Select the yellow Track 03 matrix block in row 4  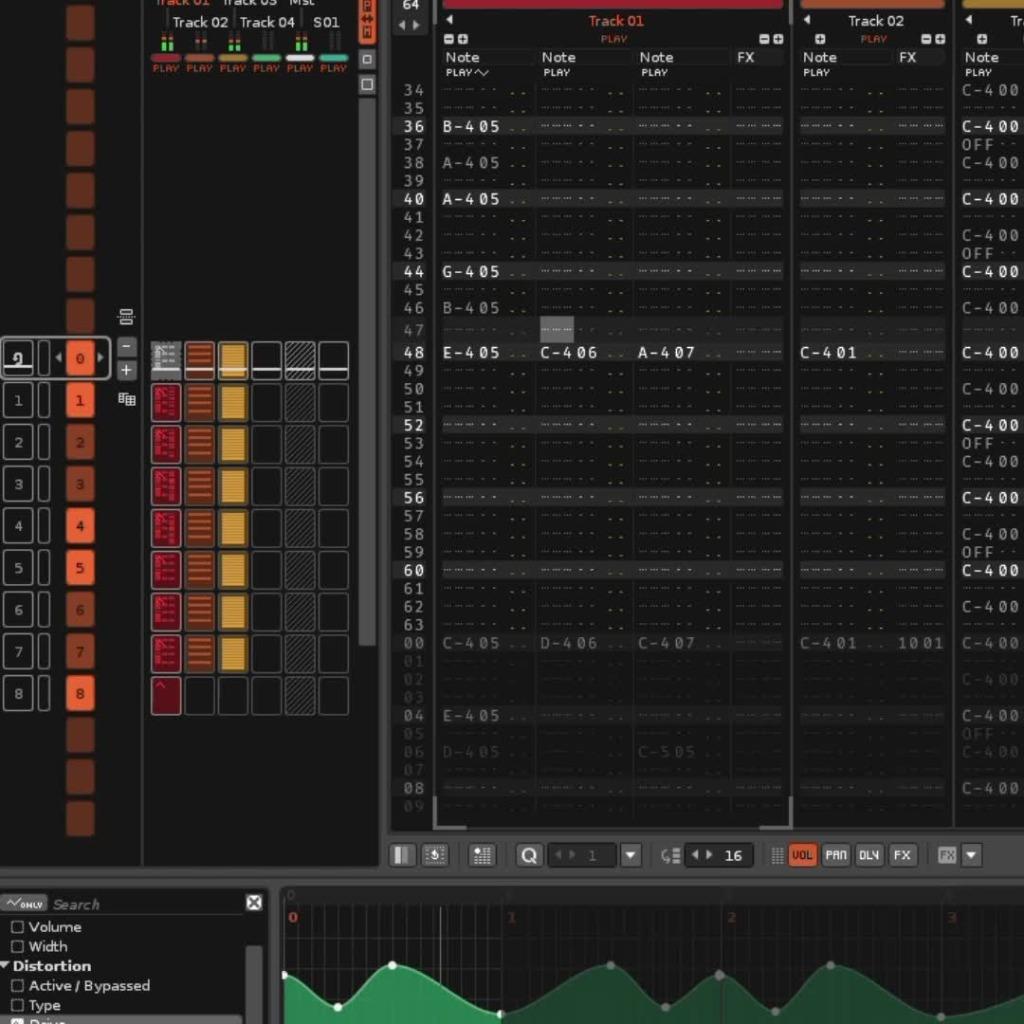point(233,528)
